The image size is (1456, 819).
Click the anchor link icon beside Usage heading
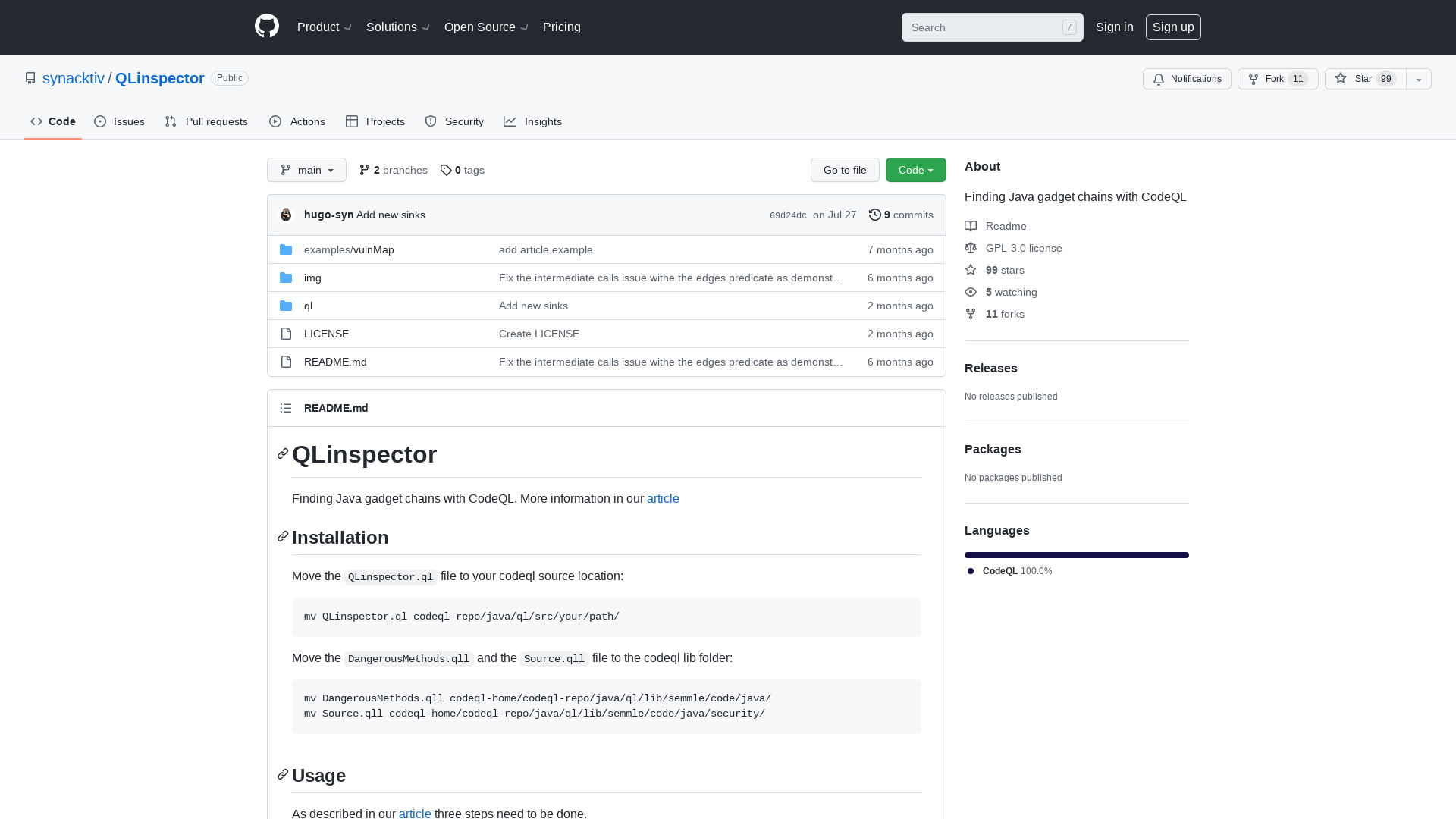click(283, 775)
